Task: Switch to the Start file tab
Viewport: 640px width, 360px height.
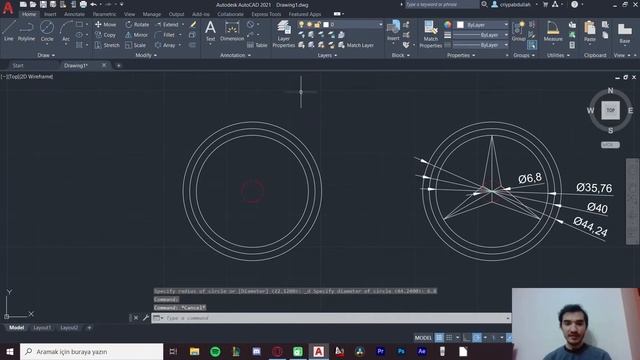Action: click(x=18, y=65)
